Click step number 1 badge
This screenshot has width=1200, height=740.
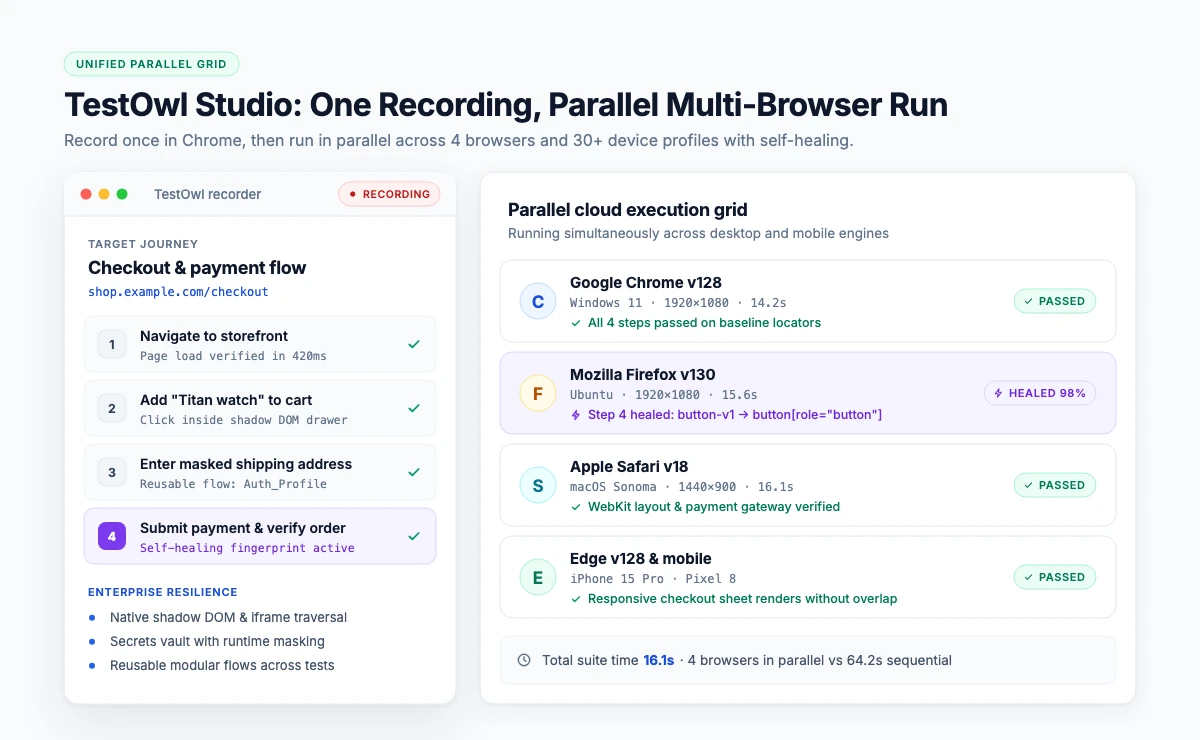(112, 344)
